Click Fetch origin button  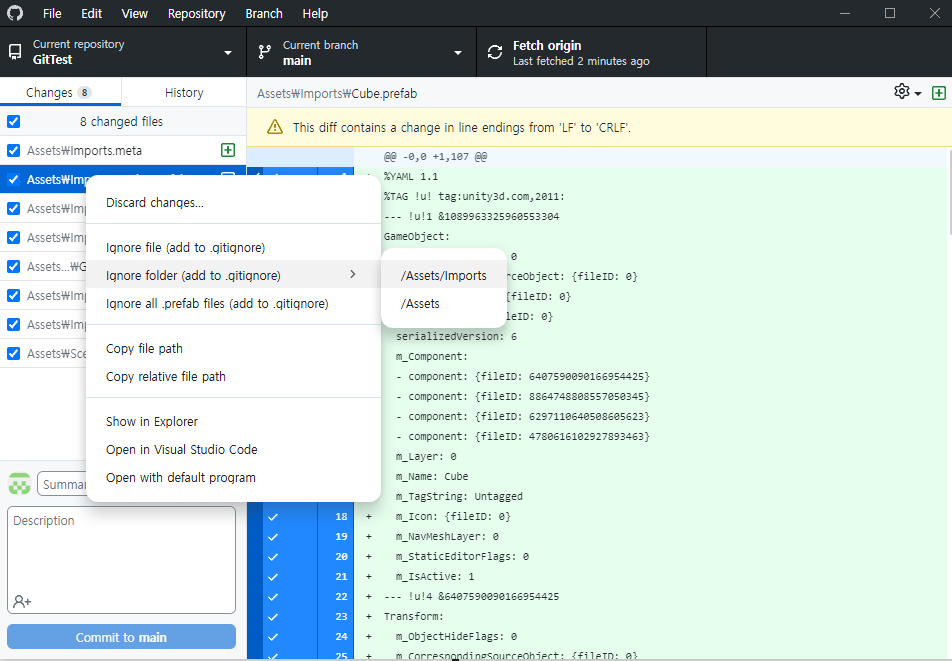591,52
